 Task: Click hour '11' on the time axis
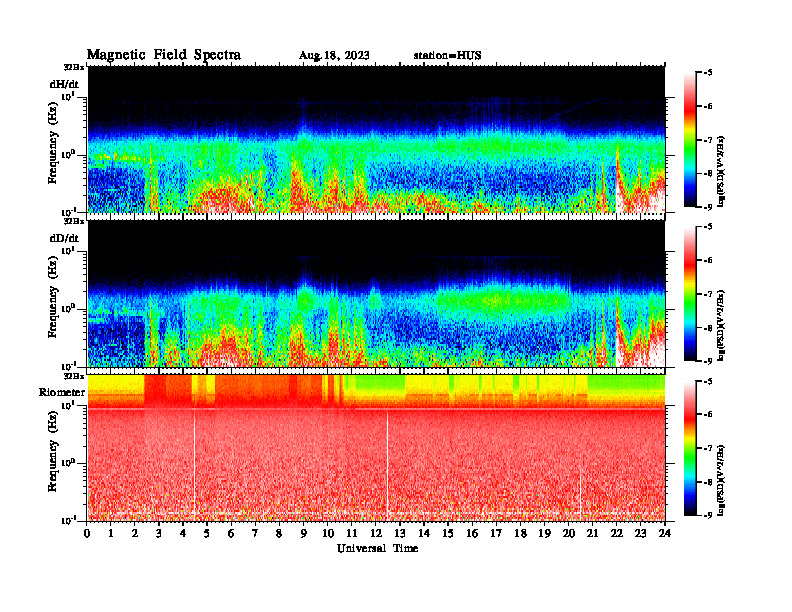point(352,533)
